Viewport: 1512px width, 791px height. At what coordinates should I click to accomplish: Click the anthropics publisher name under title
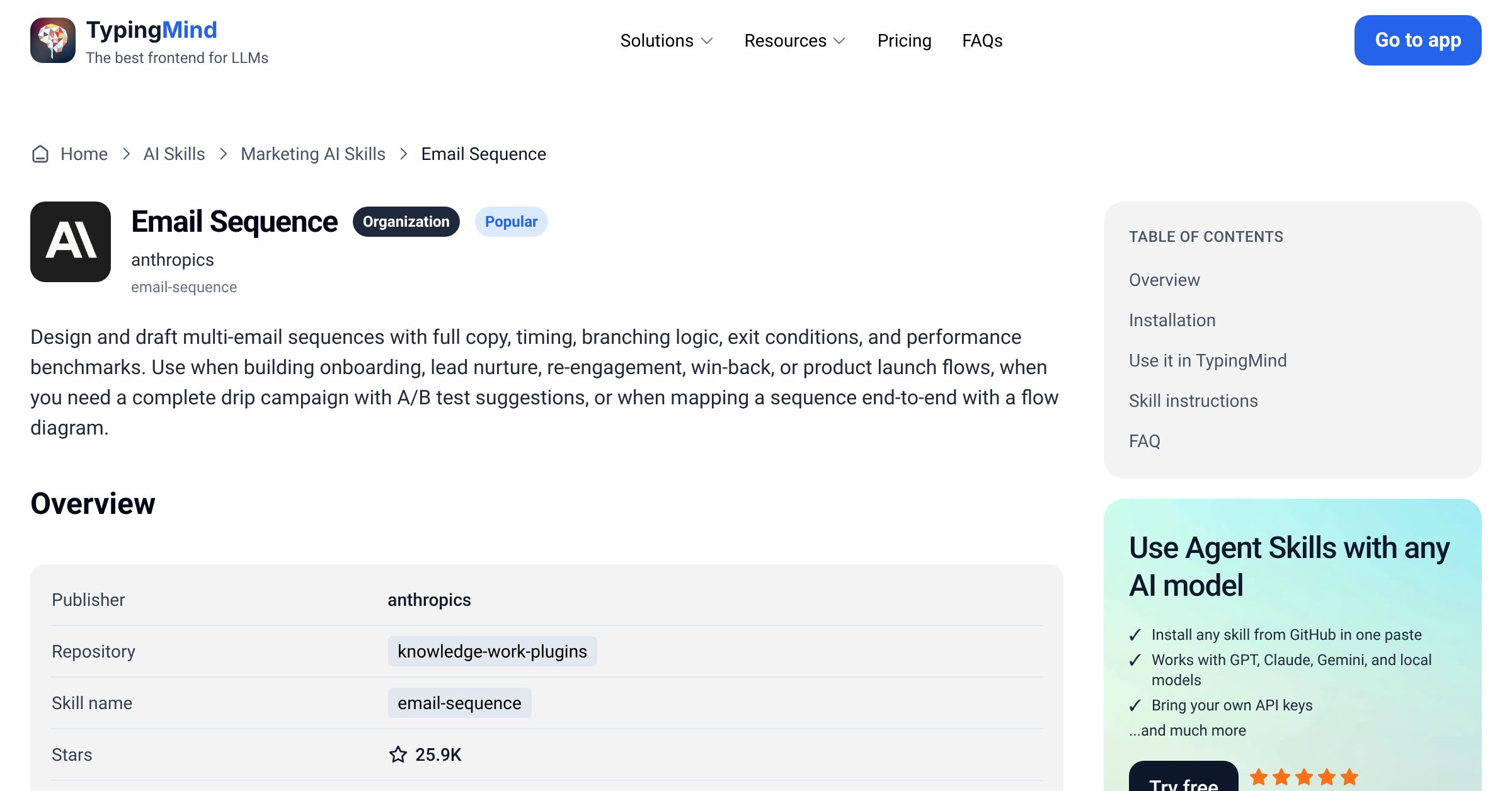(x=173, y=259)
